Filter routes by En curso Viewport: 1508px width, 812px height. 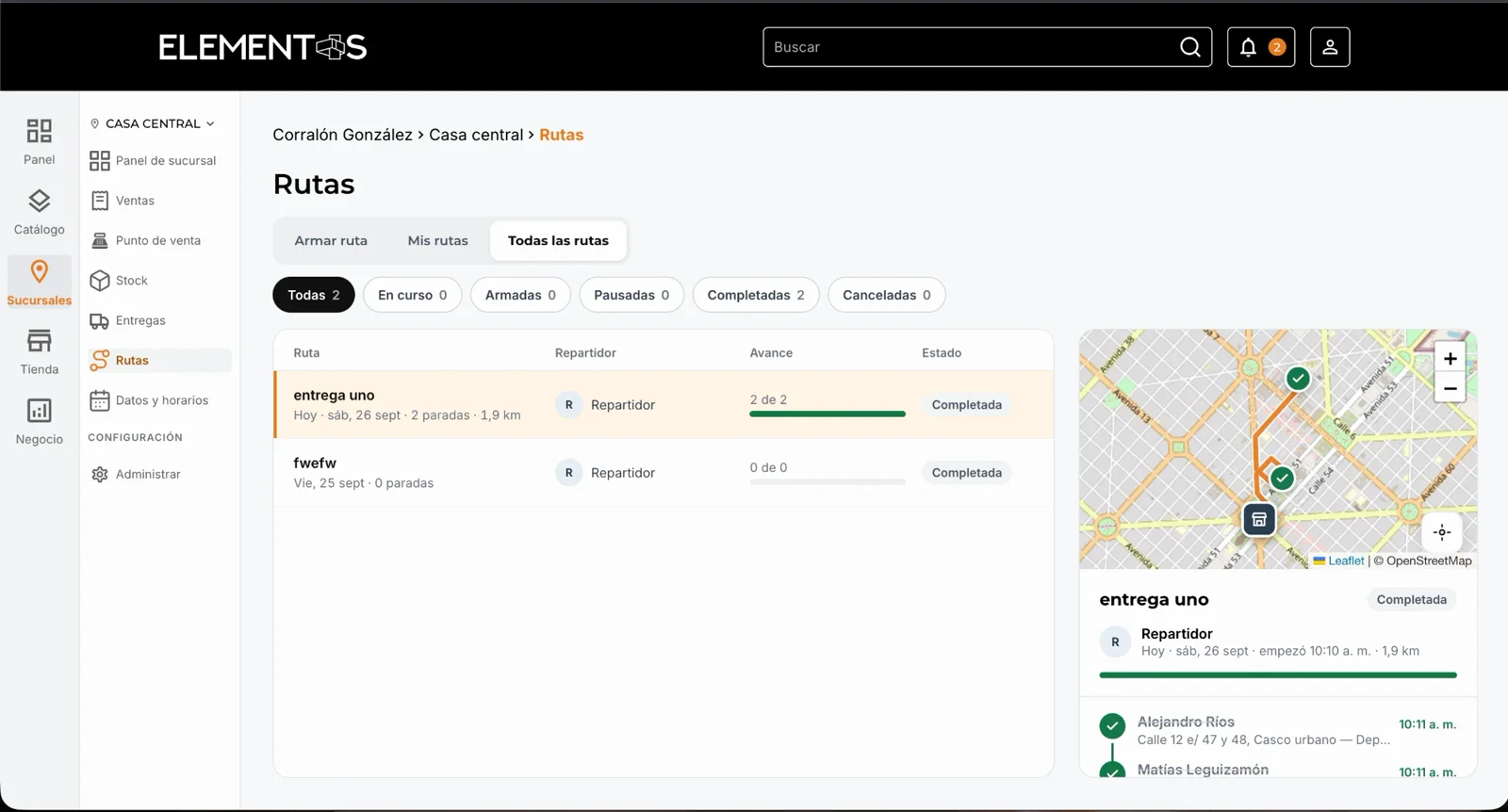click(x=413, y=295)
